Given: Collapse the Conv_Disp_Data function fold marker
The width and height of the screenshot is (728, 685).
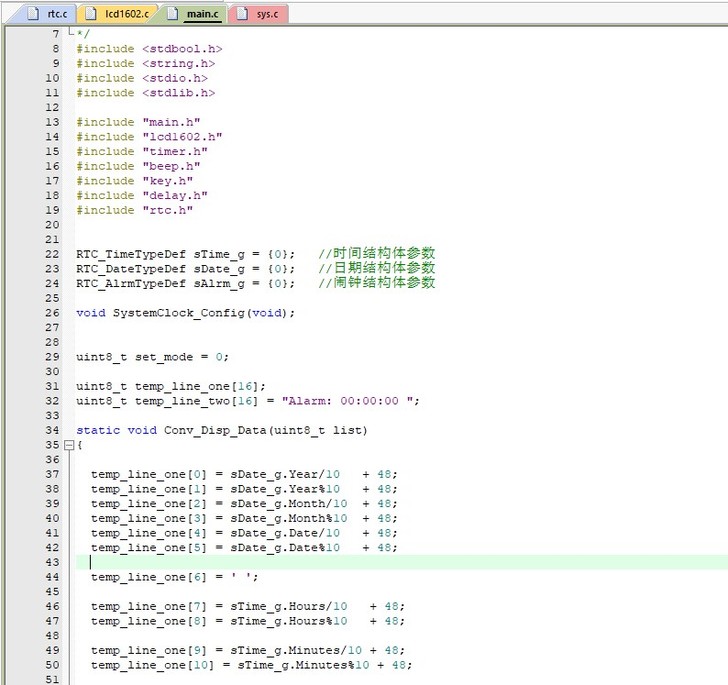Looking at the screenshot, I should [x=69, y=445].
